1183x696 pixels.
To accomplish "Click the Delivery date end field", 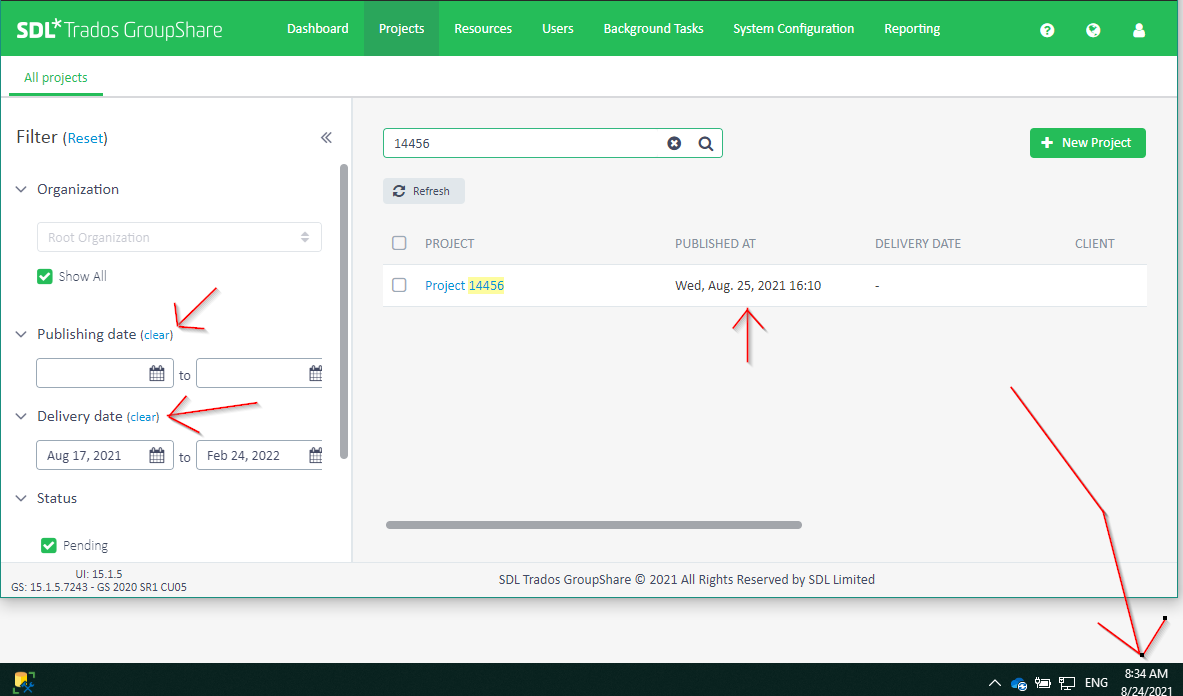I will tap(250, 456).
